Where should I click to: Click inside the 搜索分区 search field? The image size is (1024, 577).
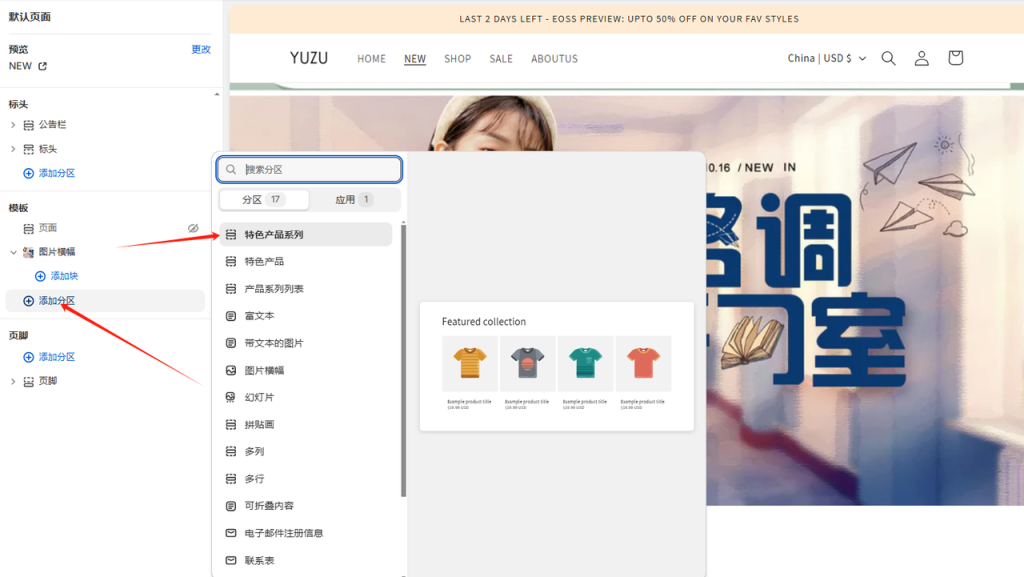[310, 169]
